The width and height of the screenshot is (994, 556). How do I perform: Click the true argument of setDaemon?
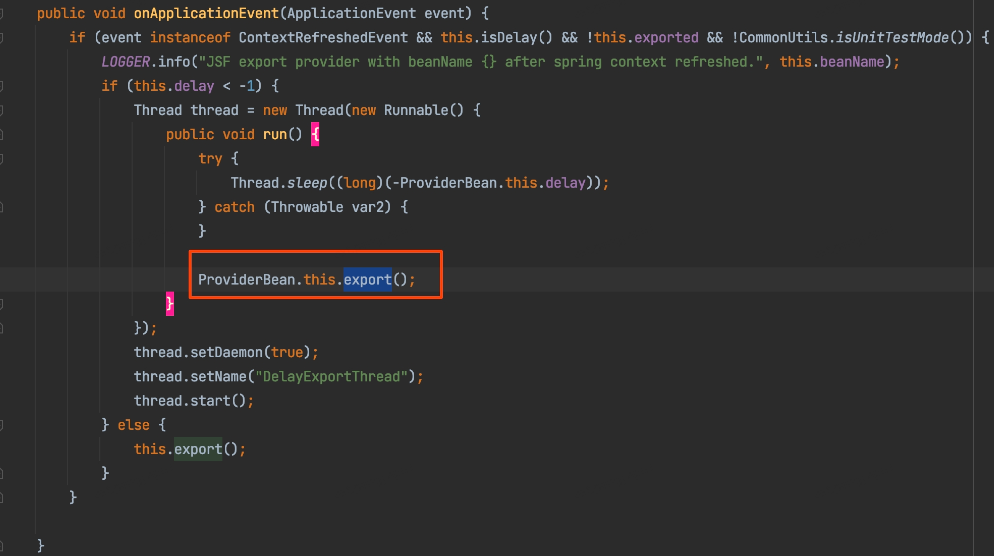click(287, 352)
